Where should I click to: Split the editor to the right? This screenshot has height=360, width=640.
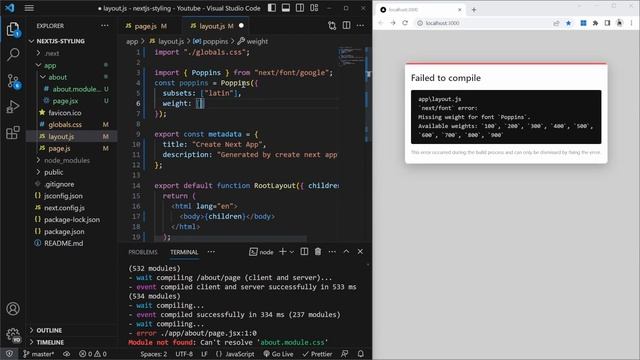pos(346,25)
